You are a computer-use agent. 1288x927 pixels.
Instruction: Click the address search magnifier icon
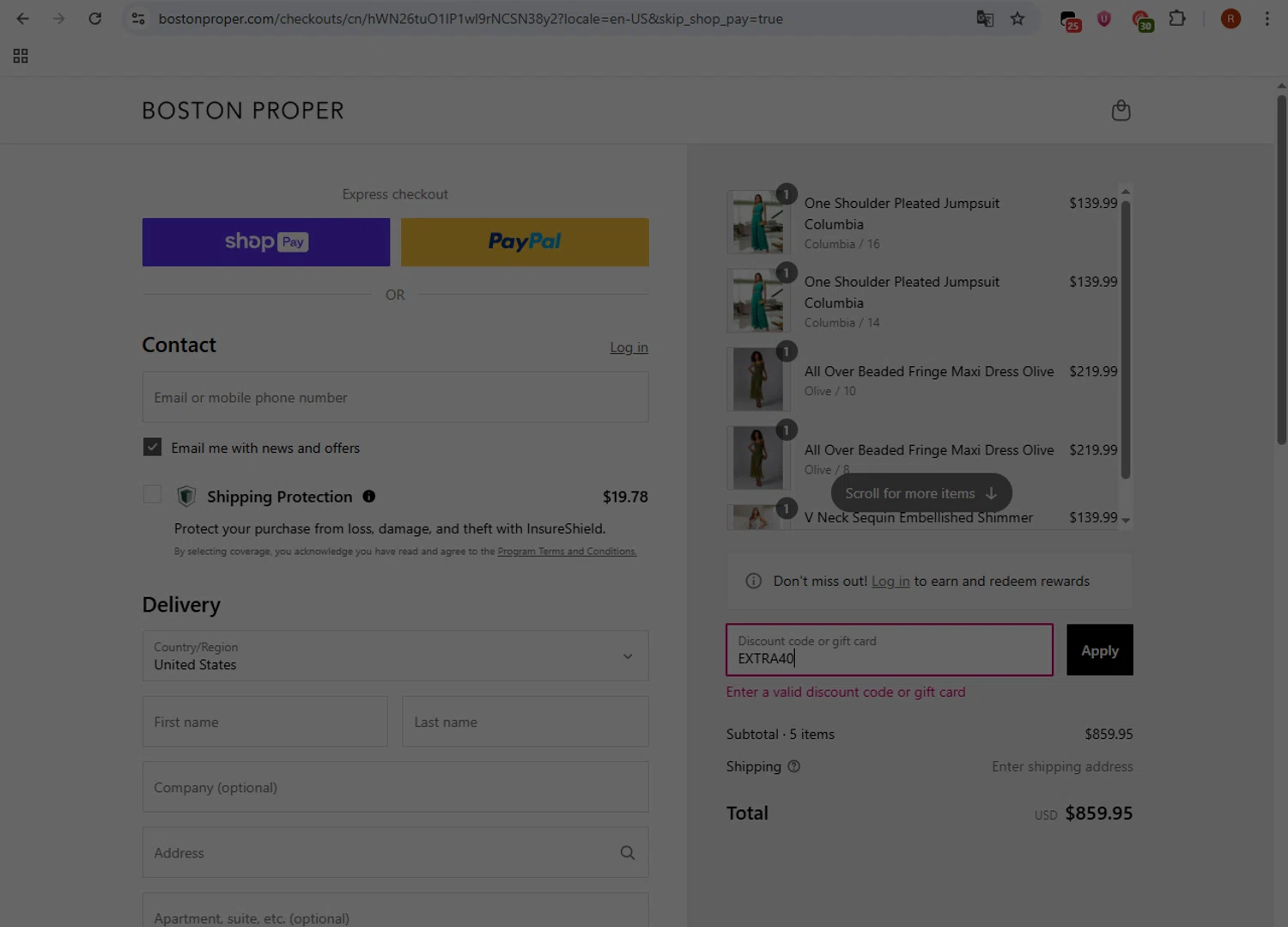point(628,852)
